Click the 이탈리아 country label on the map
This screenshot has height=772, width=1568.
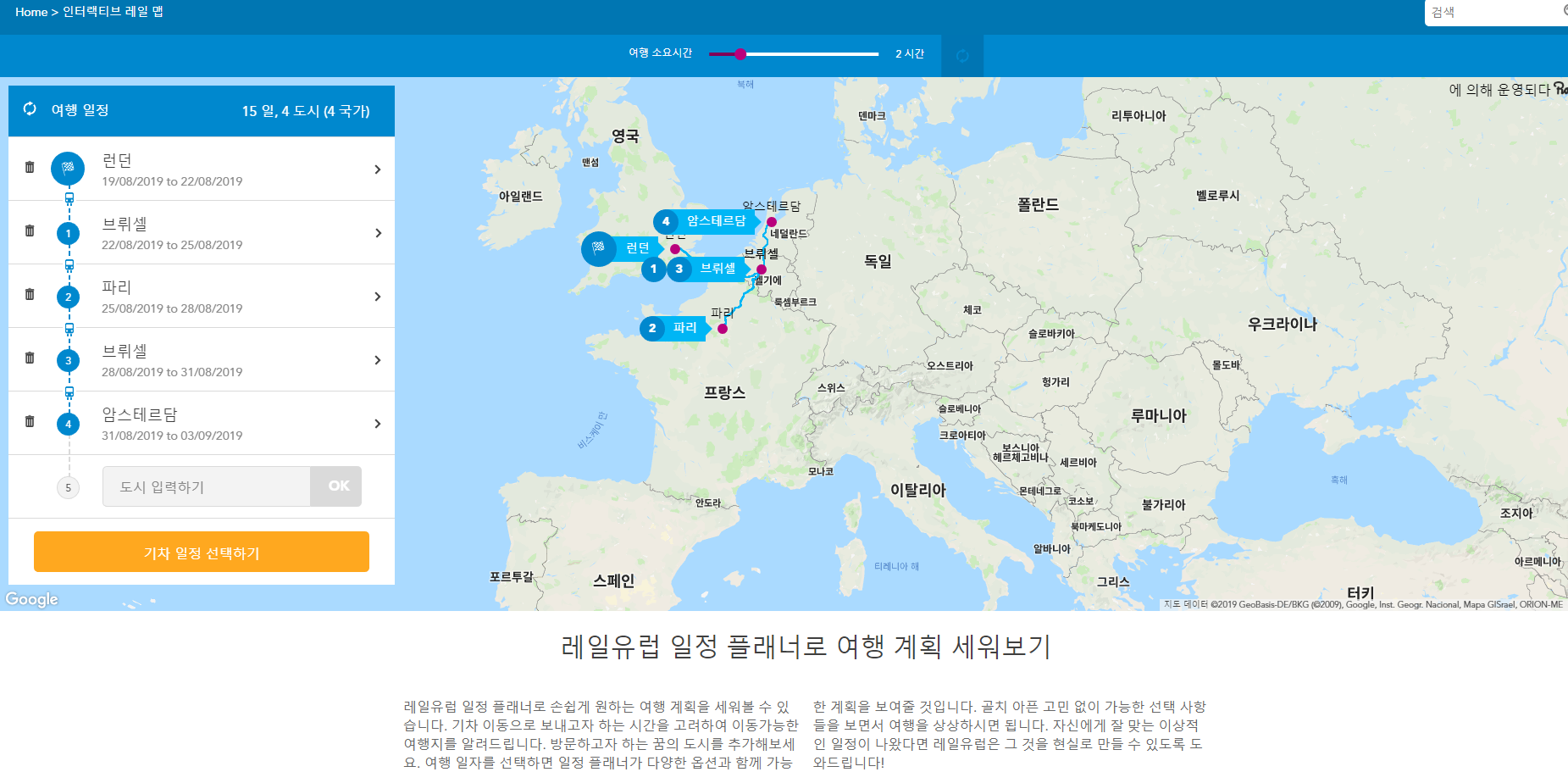[x=918, y=490]
